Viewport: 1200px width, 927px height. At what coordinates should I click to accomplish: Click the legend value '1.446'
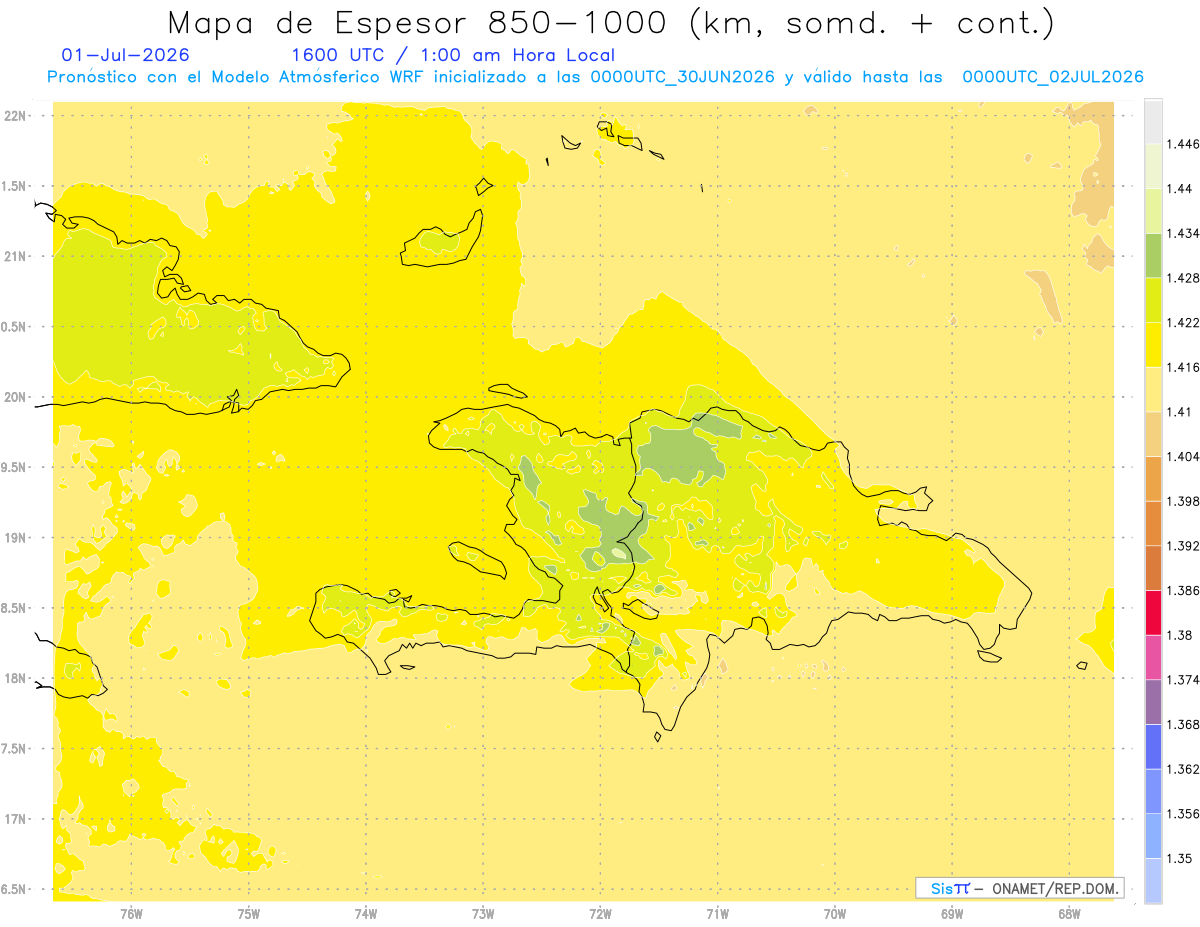click(1183, 144)
